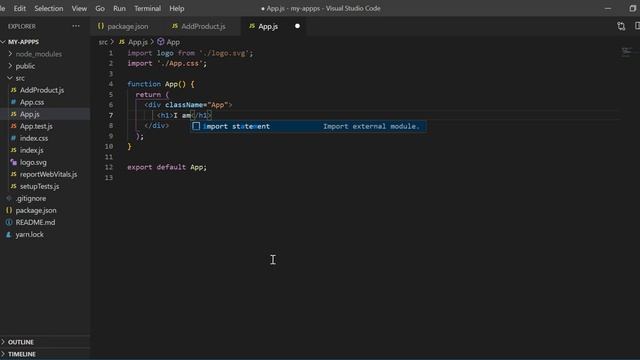Click line number 13 in the gutter
Image resolution: width=640 pixels, height=360 pixels.
pyautogui.click(x=109, y=178)
